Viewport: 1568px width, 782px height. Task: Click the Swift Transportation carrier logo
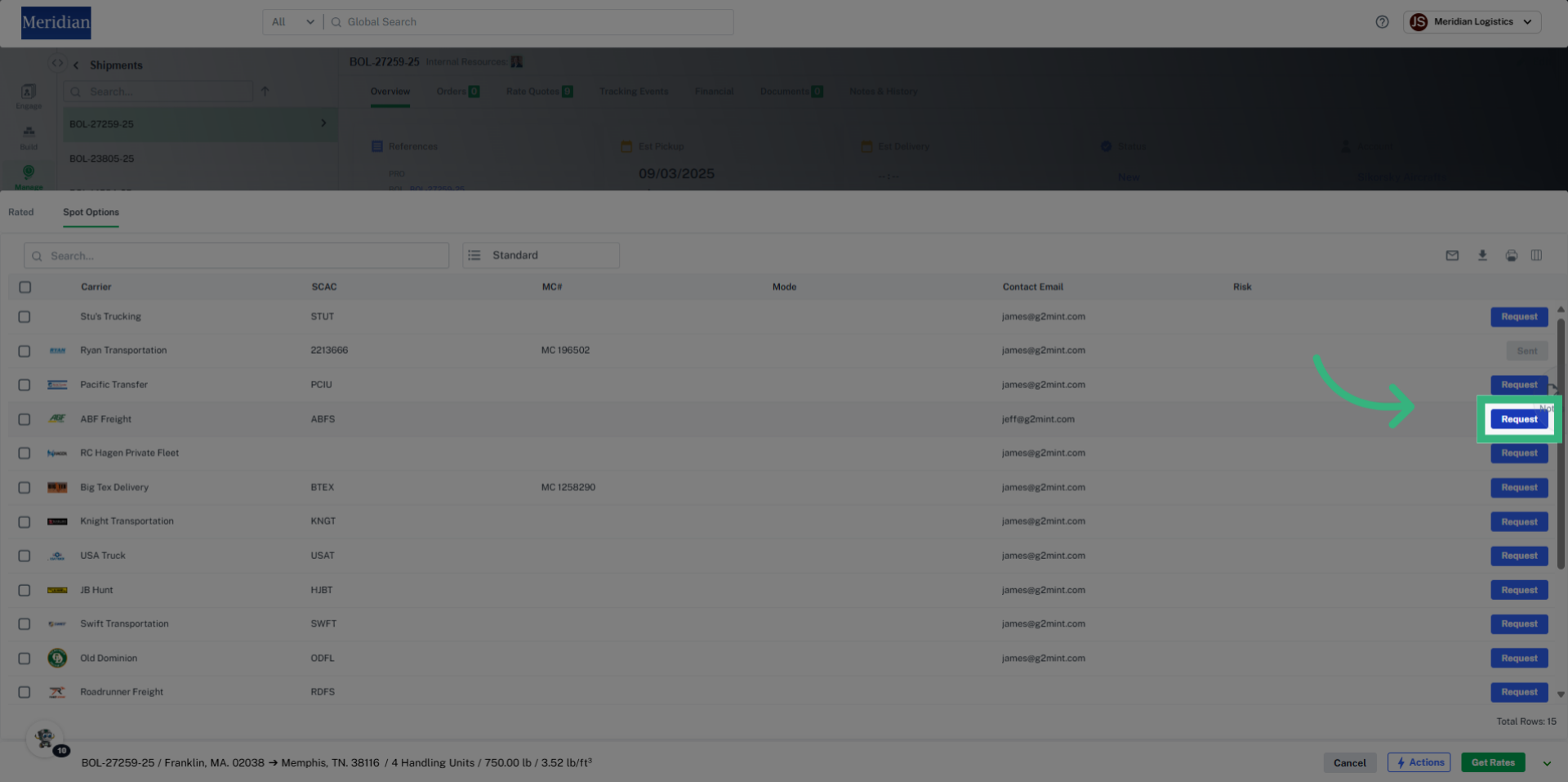[x=57, y=624]
